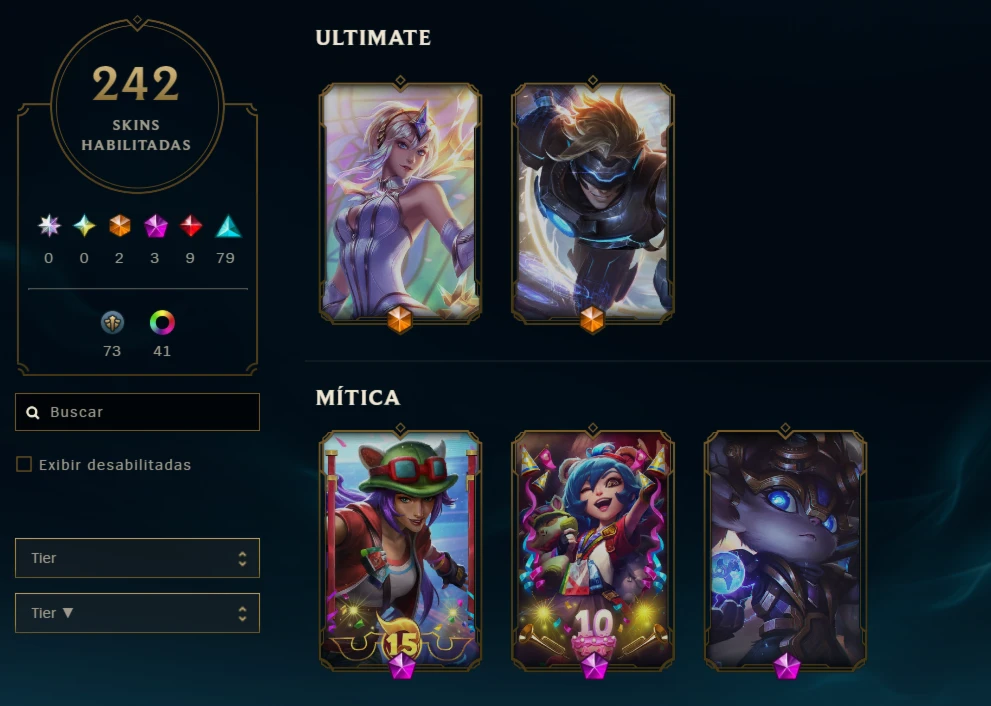Click the rainbow chroma ring icon
This screenshot has height=706, width=991.
point(162,322)
